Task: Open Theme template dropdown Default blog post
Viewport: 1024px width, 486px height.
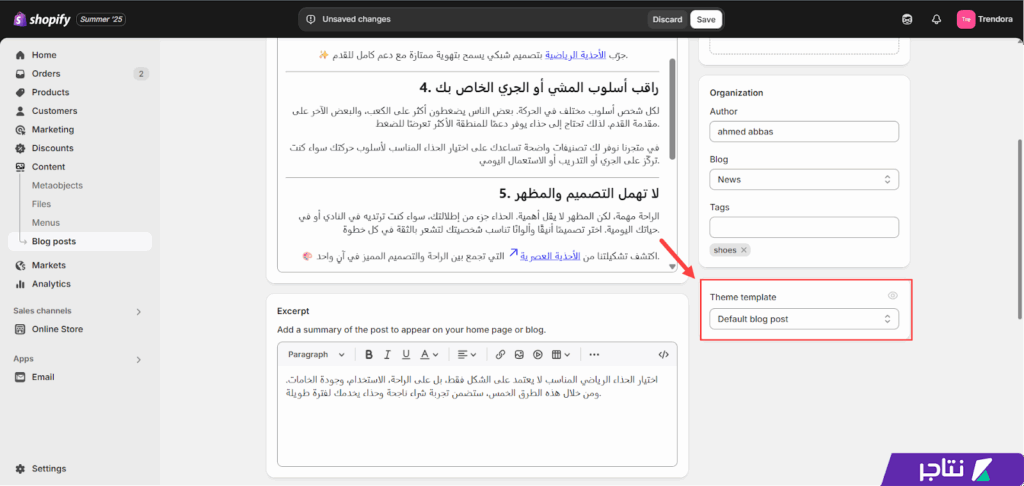Action: 804,319
